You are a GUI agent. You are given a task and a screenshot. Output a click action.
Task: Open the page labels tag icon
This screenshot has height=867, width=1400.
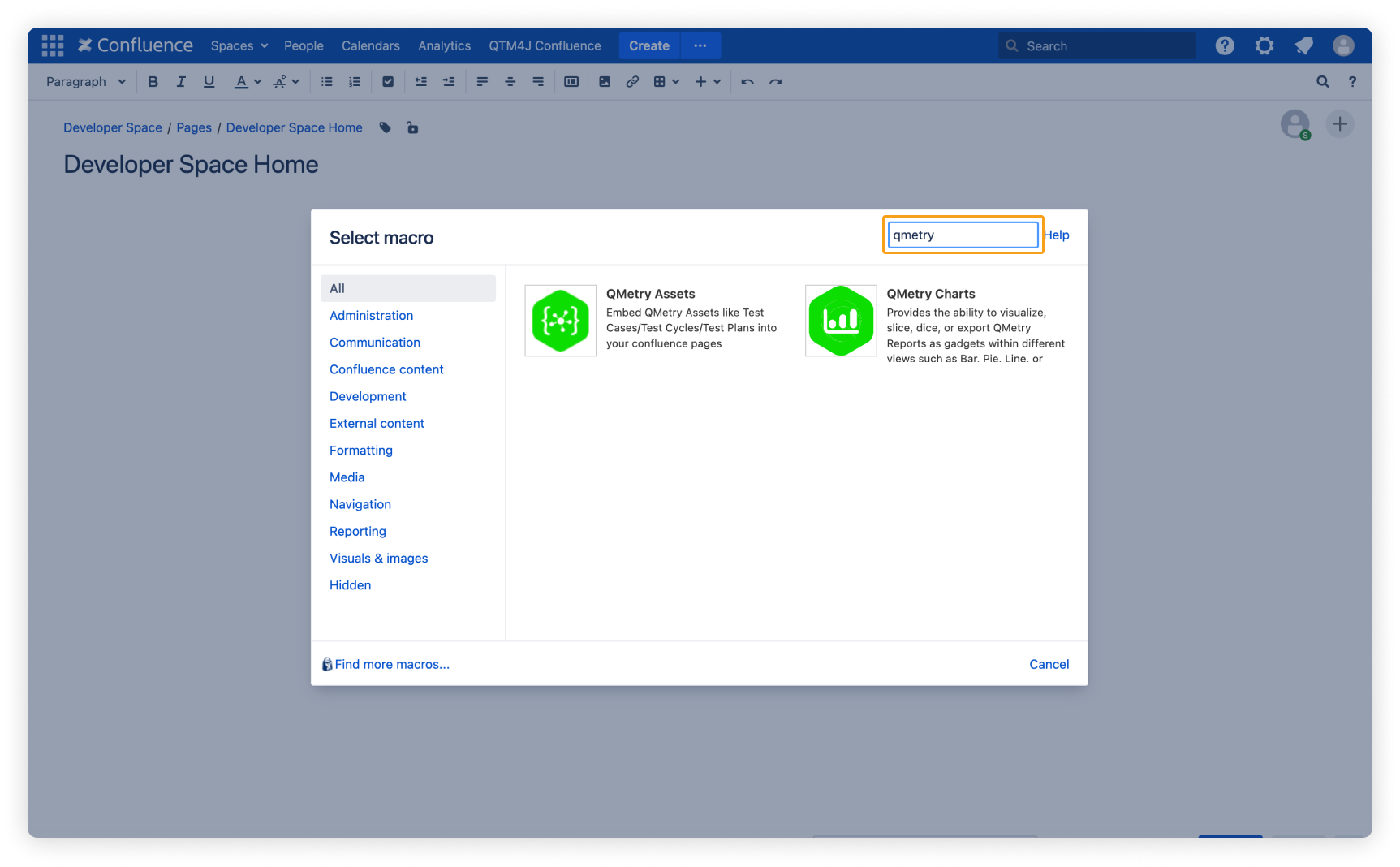386,127
